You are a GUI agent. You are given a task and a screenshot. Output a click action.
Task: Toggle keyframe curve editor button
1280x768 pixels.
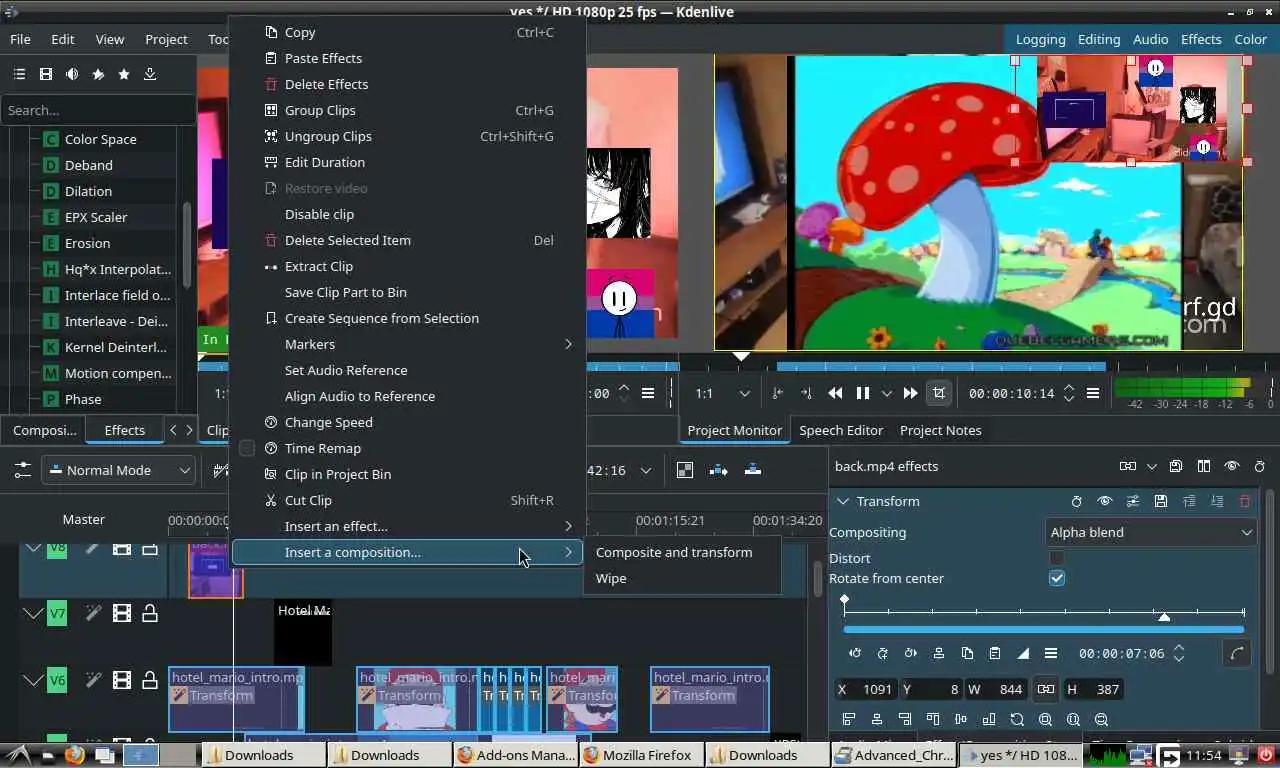pos(1237,654)
